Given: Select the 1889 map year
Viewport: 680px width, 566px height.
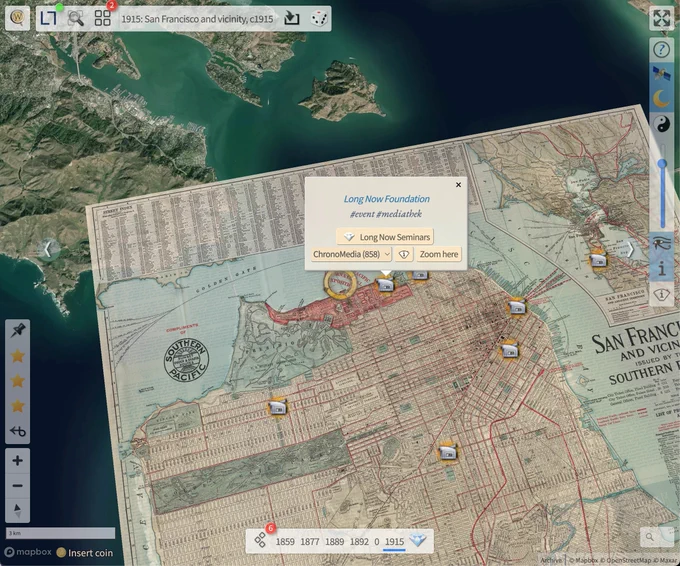Looking at the screenshot, I should [334, 542].
